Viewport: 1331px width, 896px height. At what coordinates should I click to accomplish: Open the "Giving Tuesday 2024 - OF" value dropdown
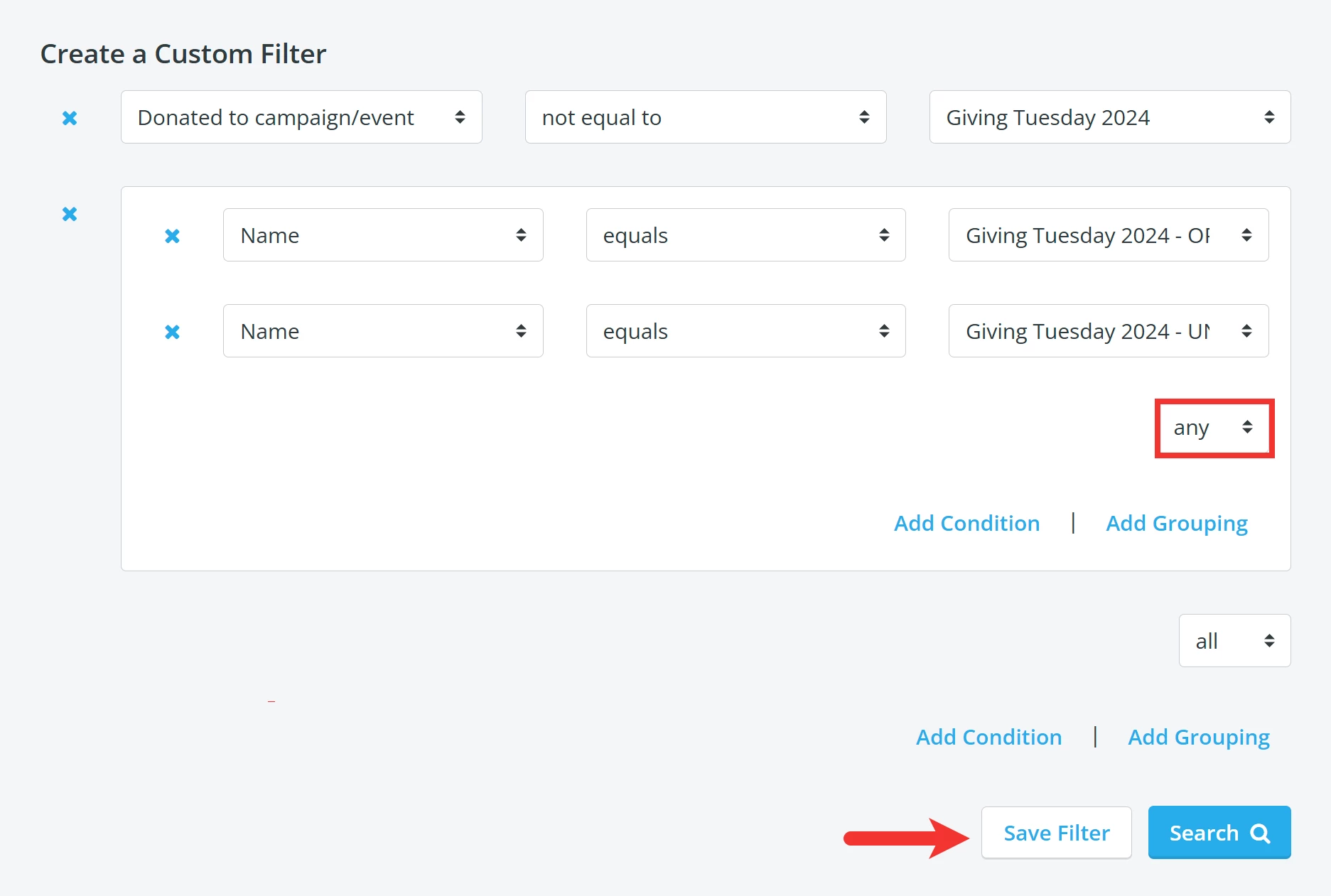[x=1108, y=235]
